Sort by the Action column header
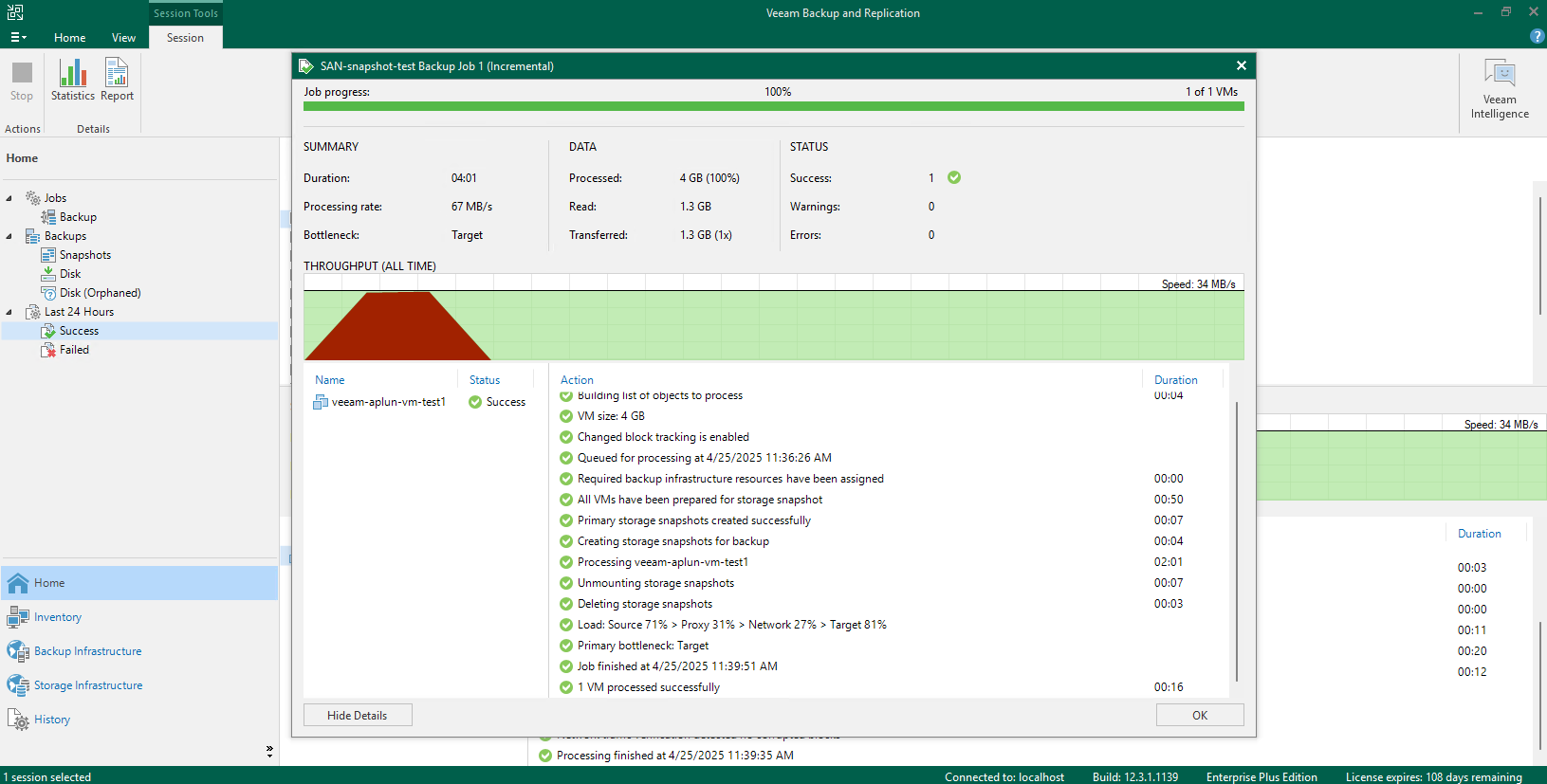 click(x=577, y=380)
